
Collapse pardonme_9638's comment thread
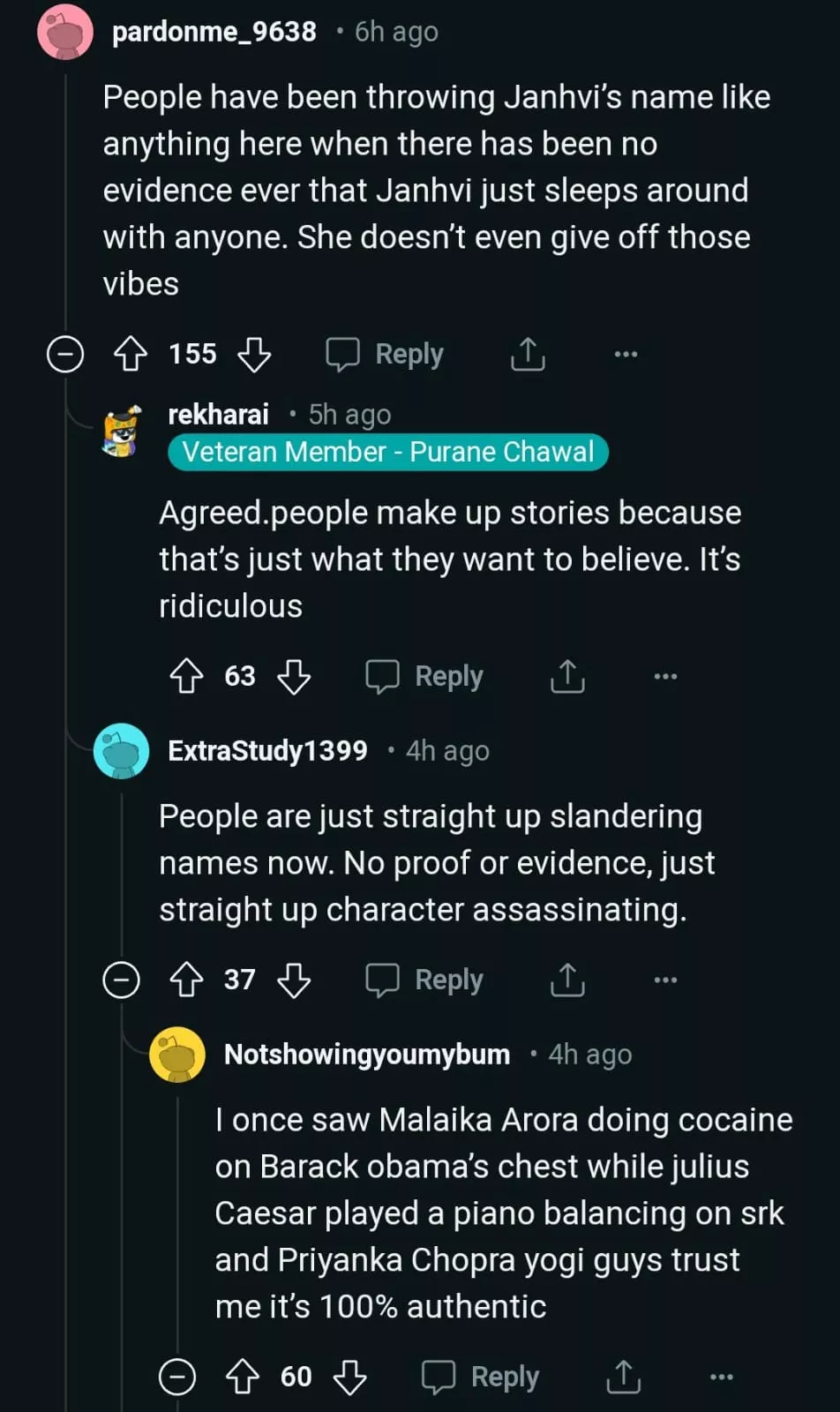pos(65,354)
